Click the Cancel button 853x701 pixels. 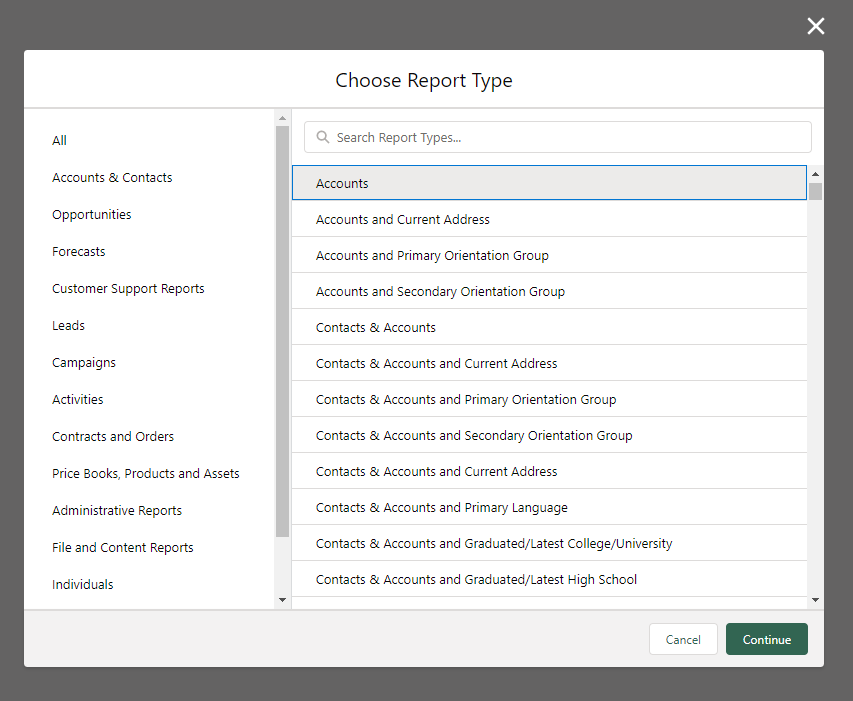click(683, 640)
